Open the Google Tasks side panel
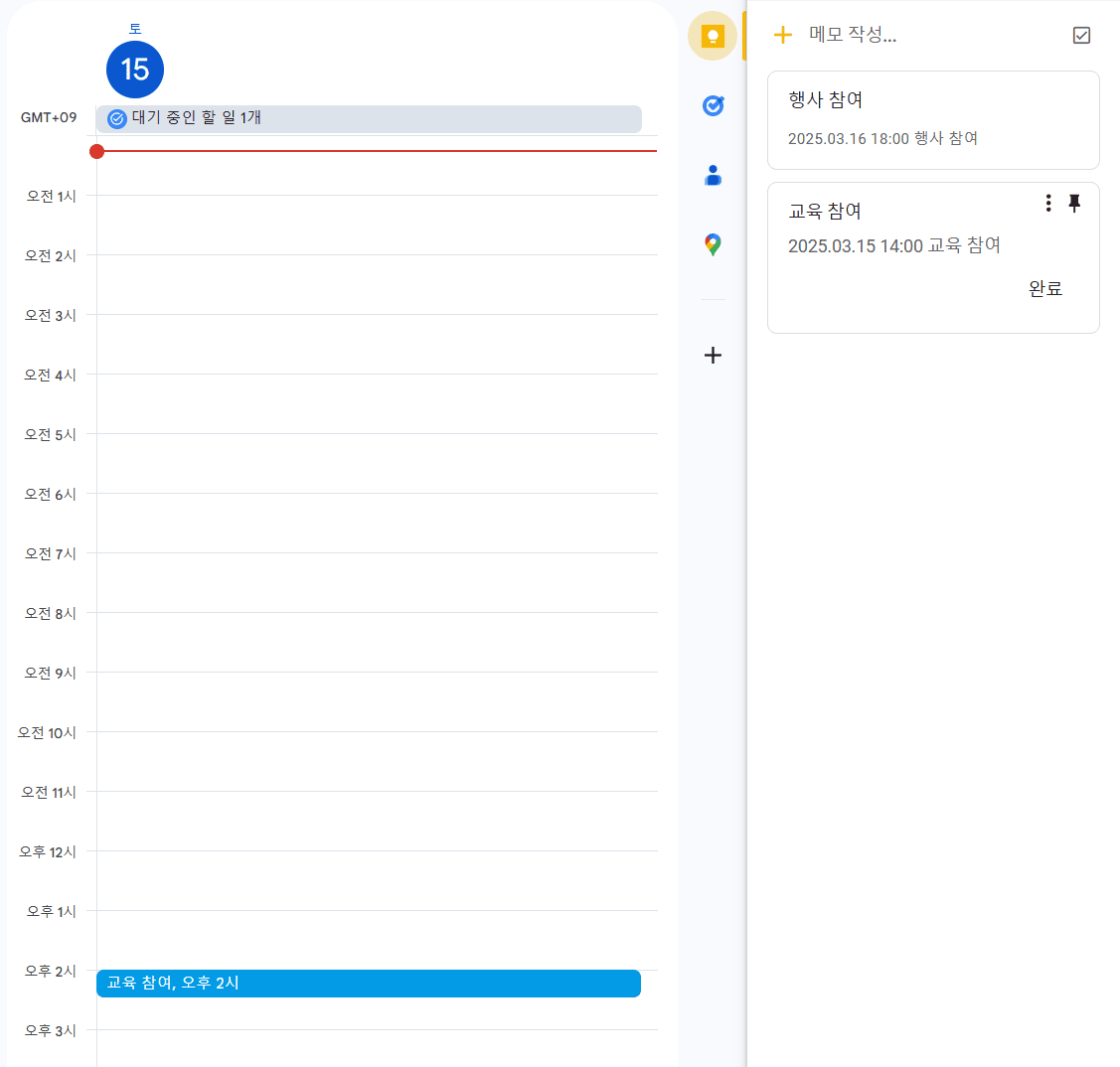This screenshot has height=1067, width=1120. (712, 105)
